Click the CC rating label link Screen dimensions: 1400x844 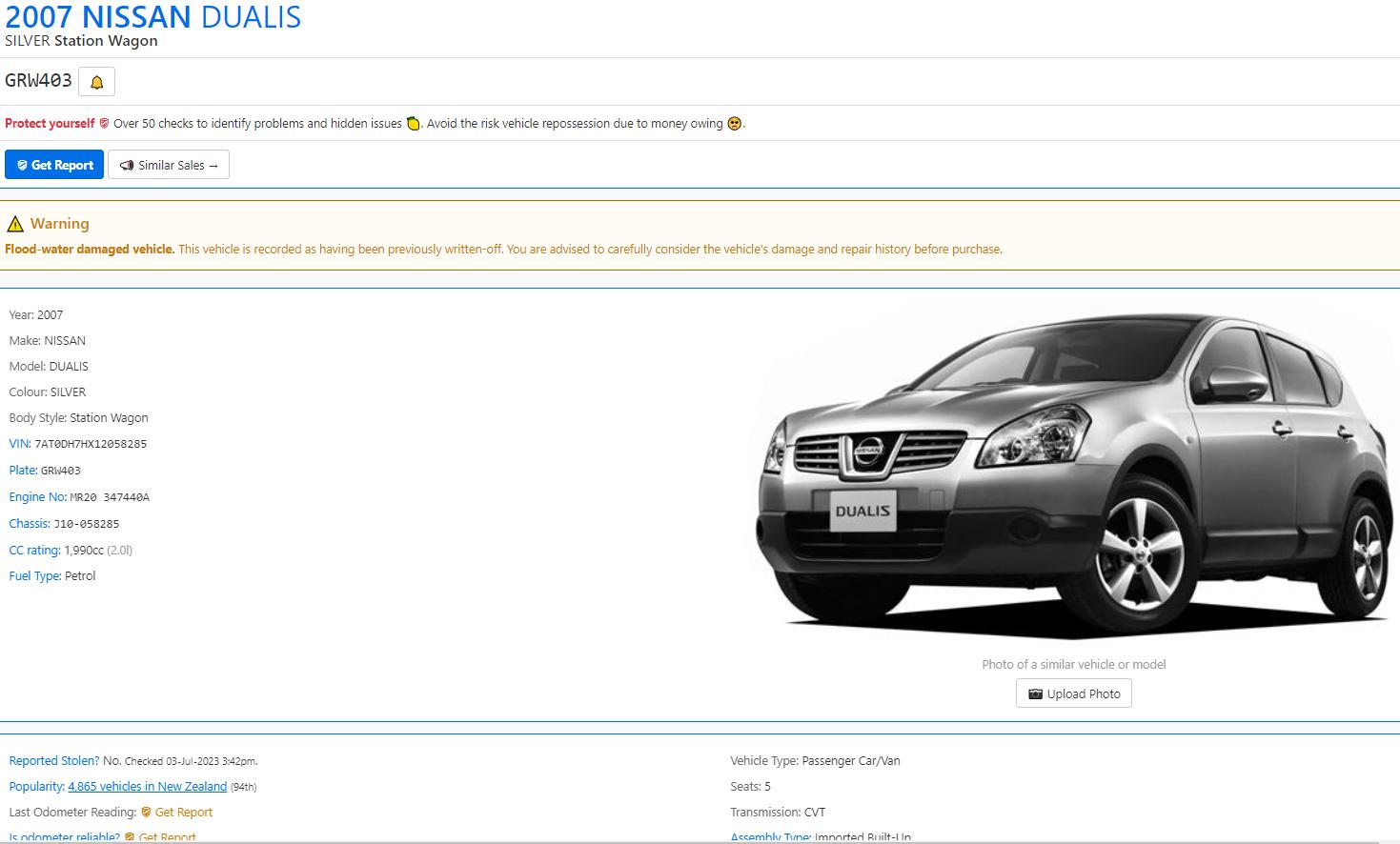point(34,551)
